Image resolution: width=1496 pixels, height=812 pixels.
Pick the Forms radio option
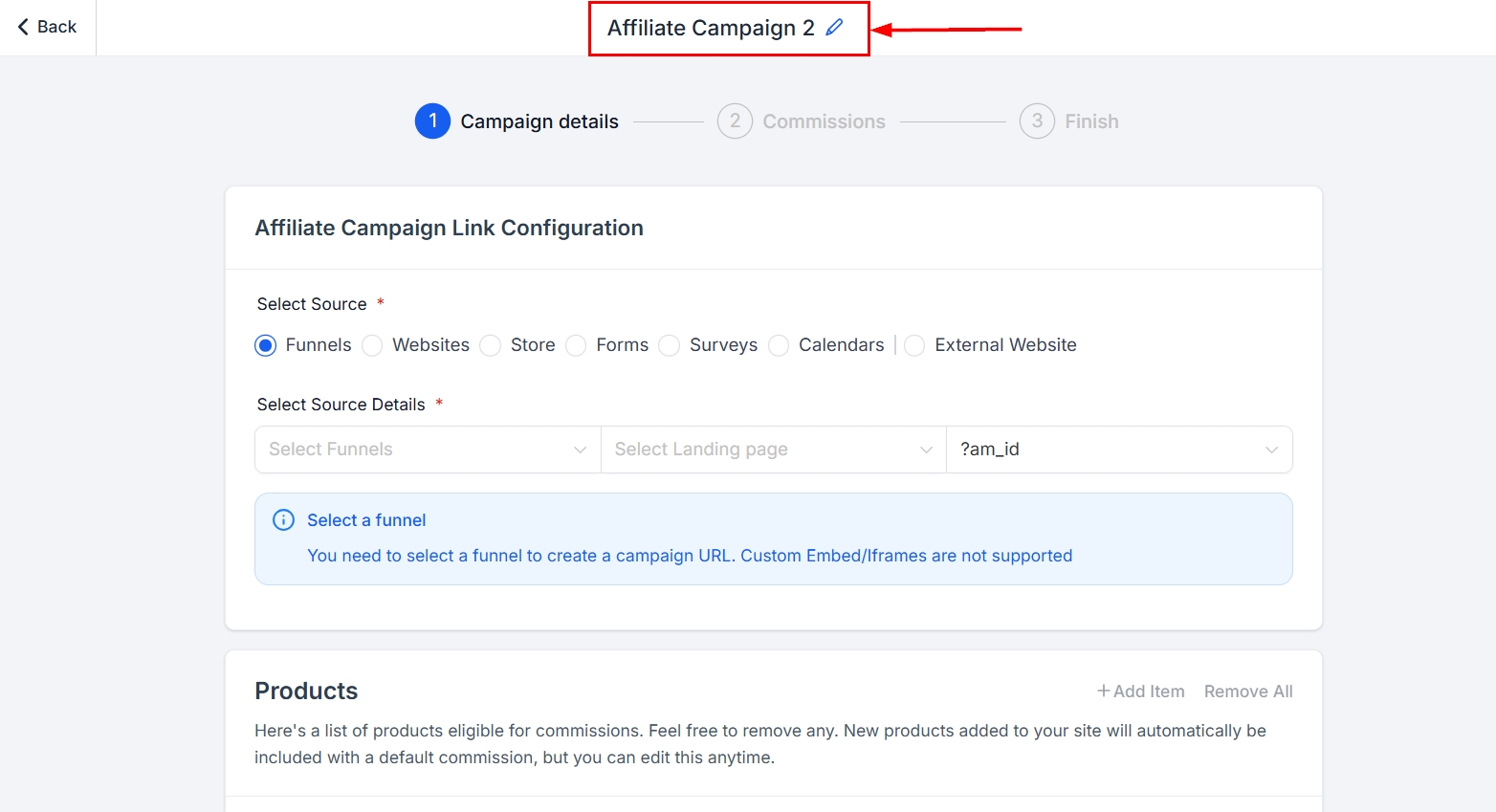click(x=576, y=345)
